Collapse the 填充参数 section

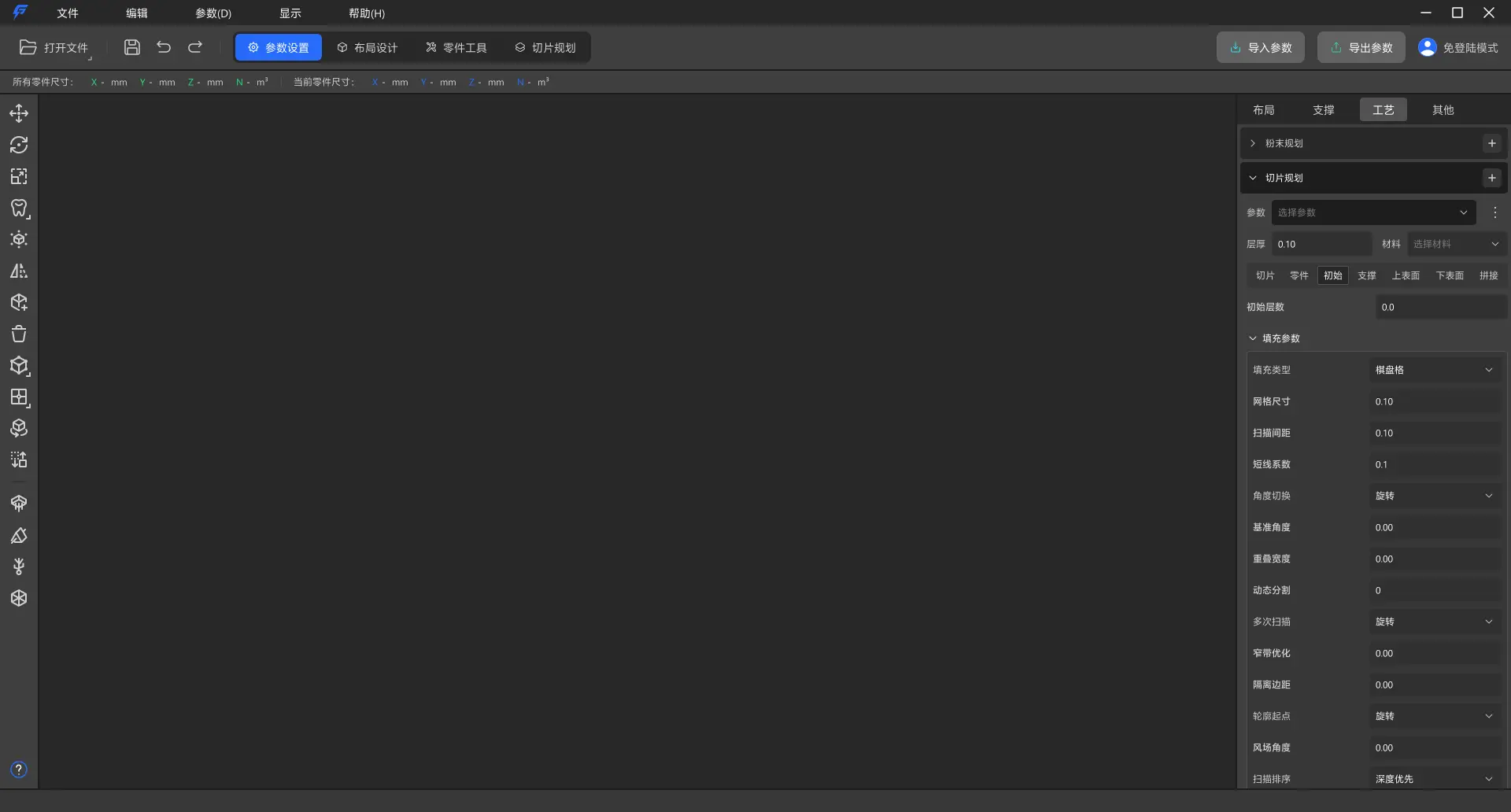pos(1253,338)
